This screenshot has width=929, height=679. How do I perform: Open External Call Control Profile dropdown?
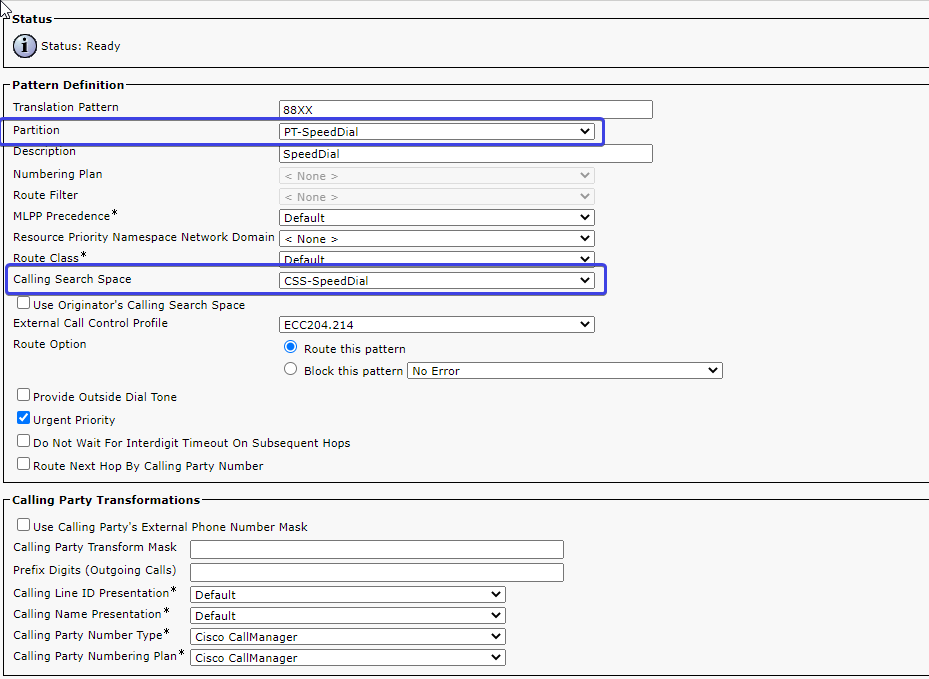(436, 325)
